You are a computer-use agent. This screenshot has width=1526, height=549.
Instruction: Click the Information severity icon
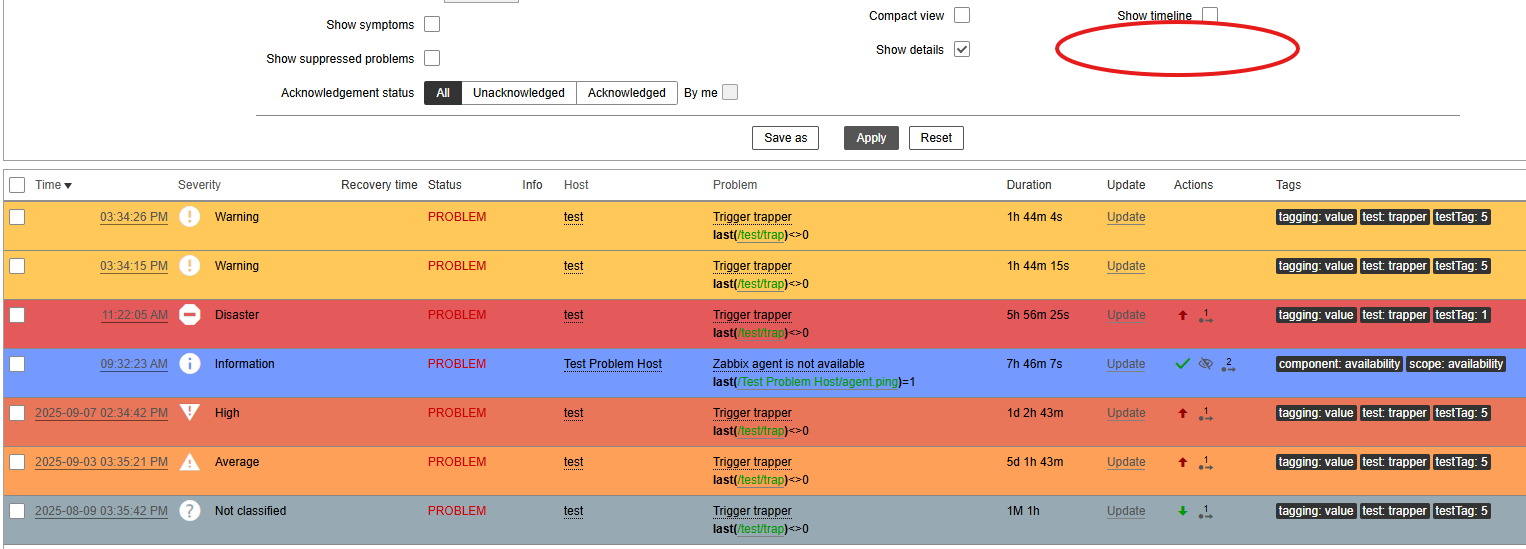coord(189,364)
